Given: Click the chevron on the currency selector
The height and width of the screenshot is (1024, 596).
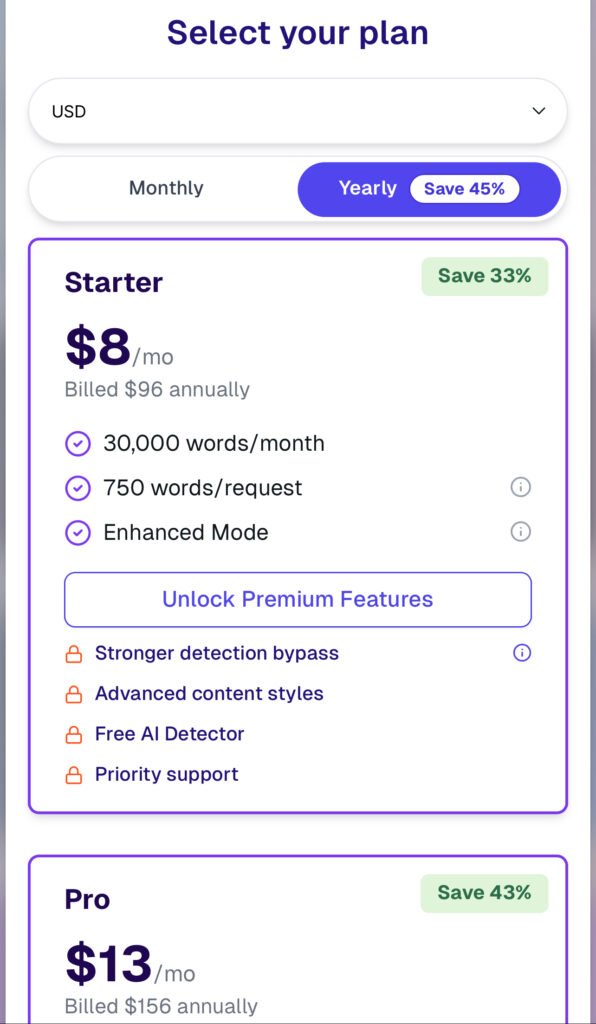Looking at the screenshot, I should 538,110.
